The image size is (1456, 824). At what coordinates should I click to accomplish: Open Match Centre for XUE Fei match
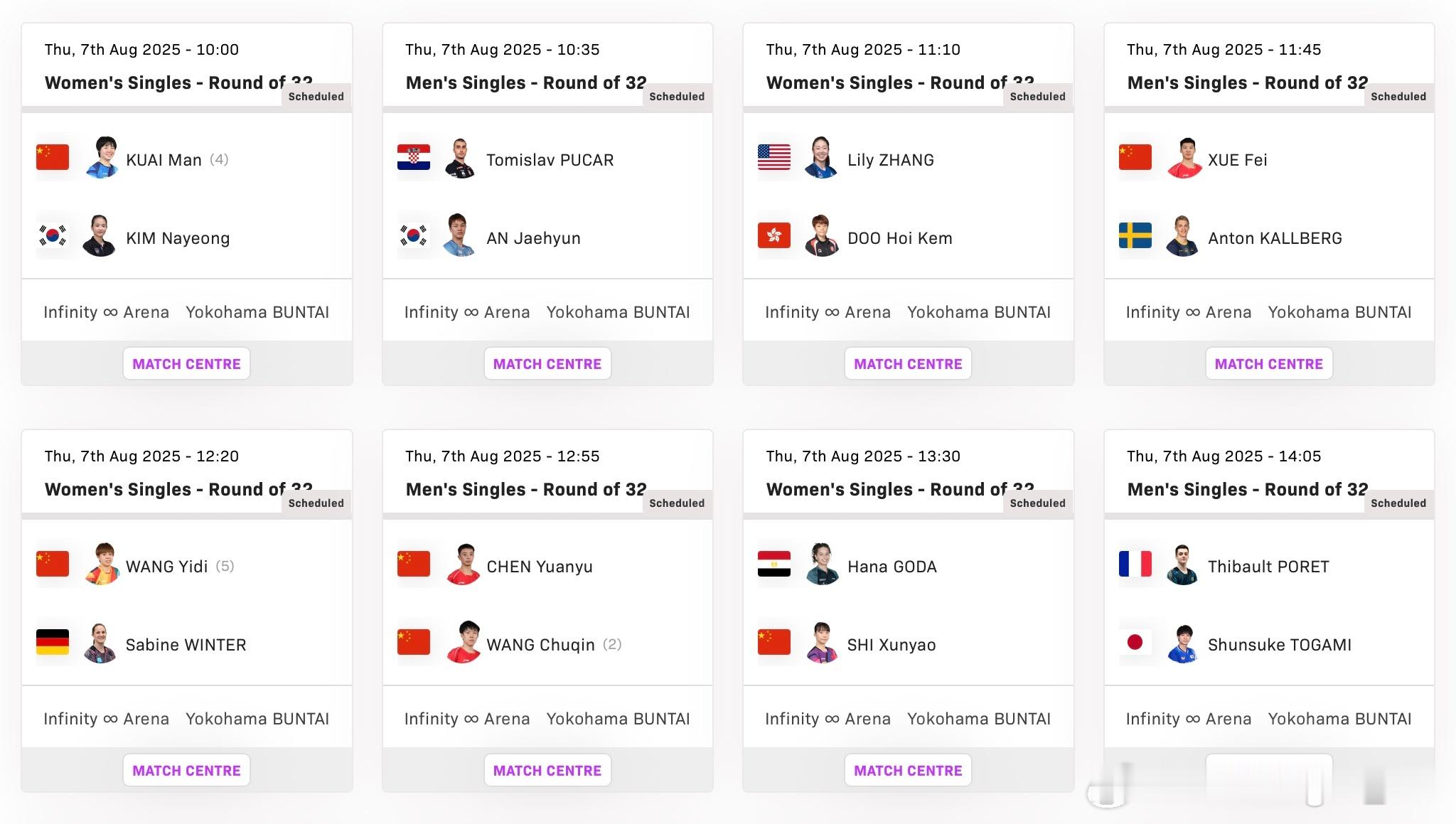click(x=1269, y=363)
